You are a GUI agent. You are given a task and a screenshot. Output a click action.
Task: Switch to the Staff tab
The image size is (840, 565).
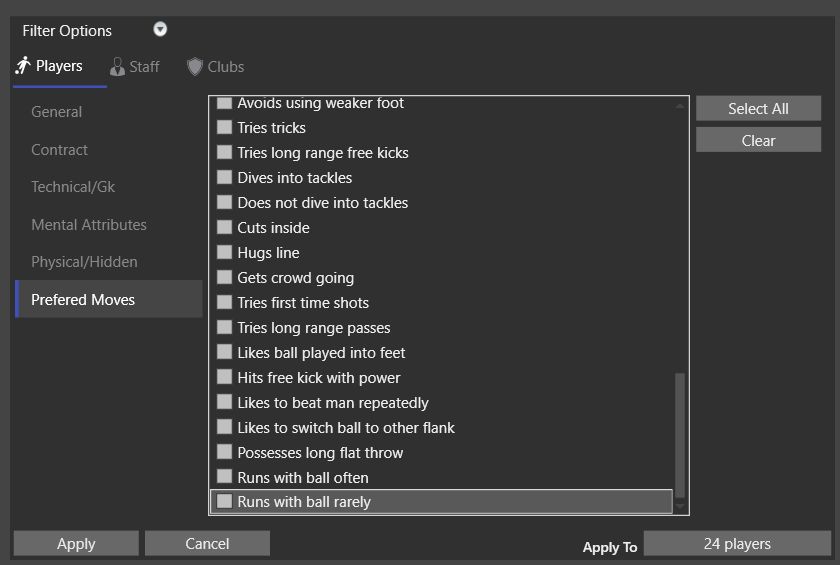coord(134,67)
